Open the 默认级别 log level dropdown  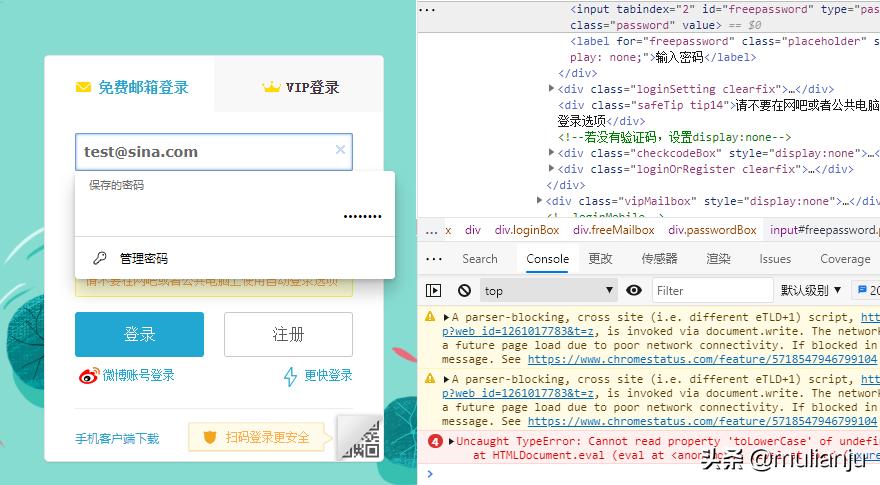point(810,290)
